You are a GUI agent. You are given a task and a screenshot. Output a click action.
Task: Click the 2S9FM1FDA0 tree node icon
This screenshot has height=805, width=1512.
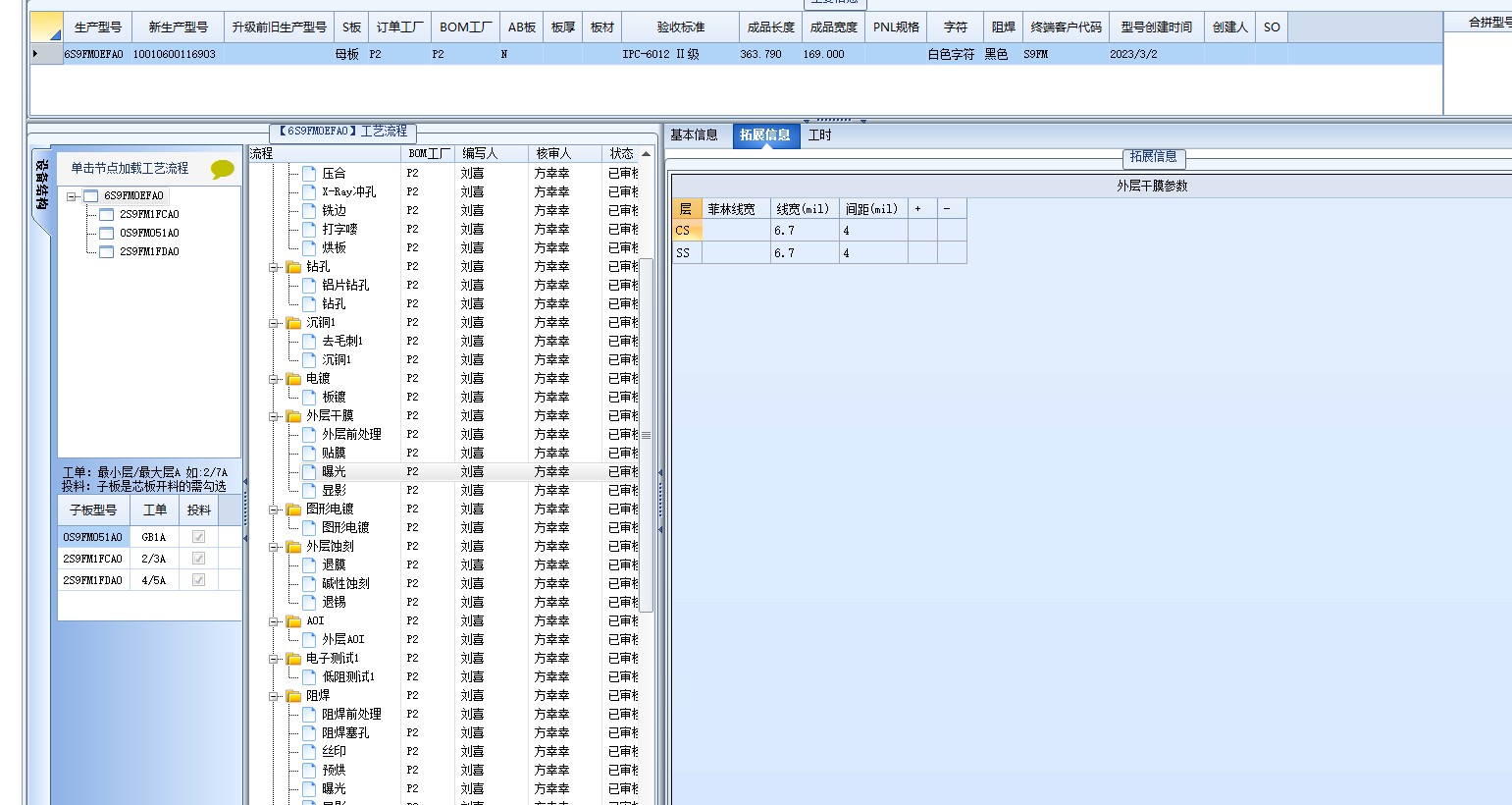click(x=107, y=251)
